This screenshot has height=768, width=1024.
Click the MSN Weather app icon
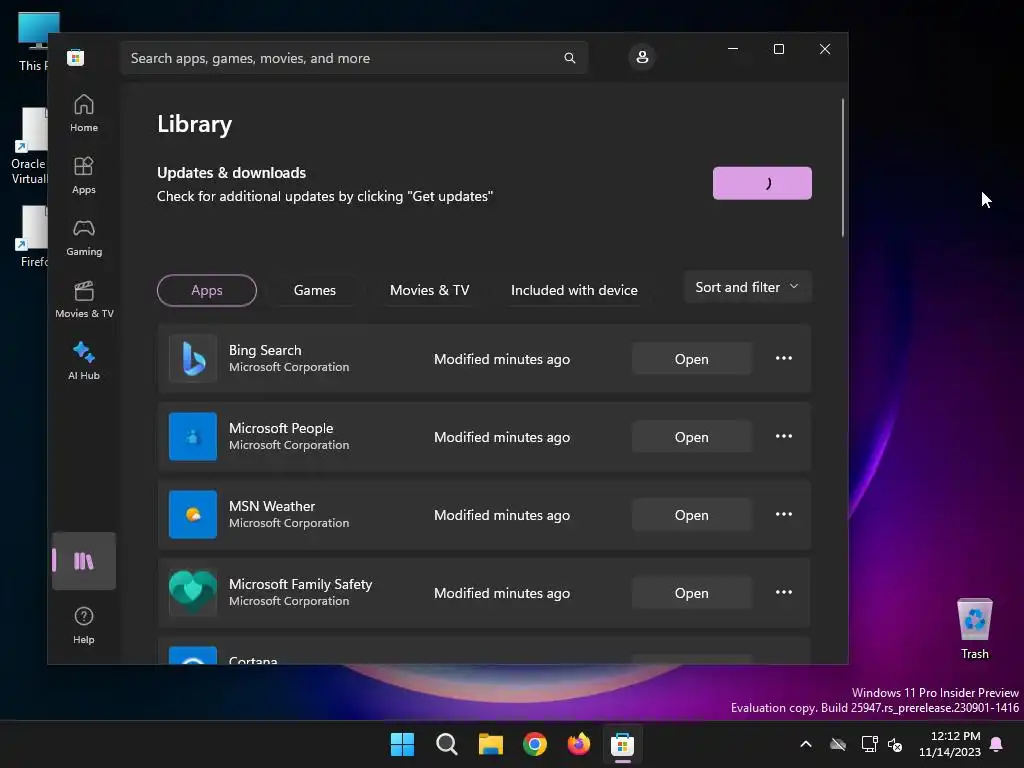[193, 515]
